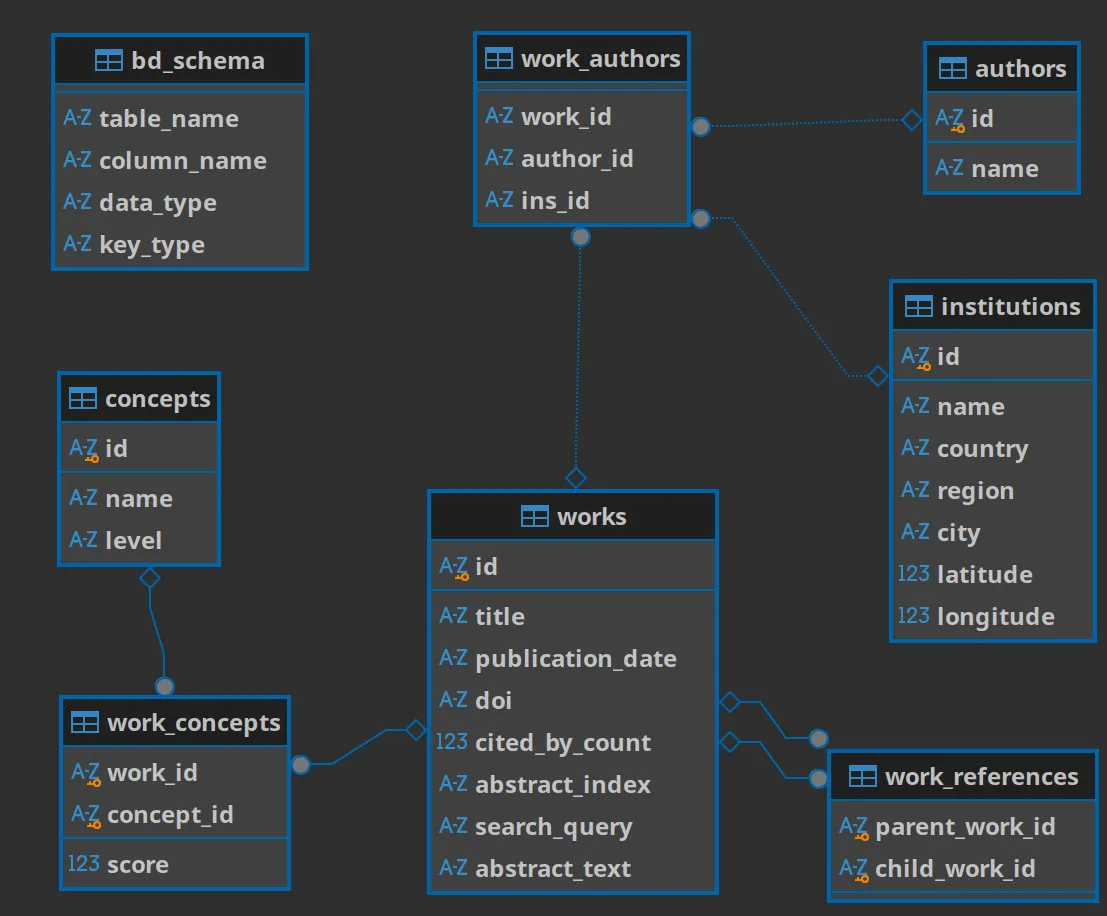
Task: Click the circle endpoint under work_authors table
Action: [580, 237]
